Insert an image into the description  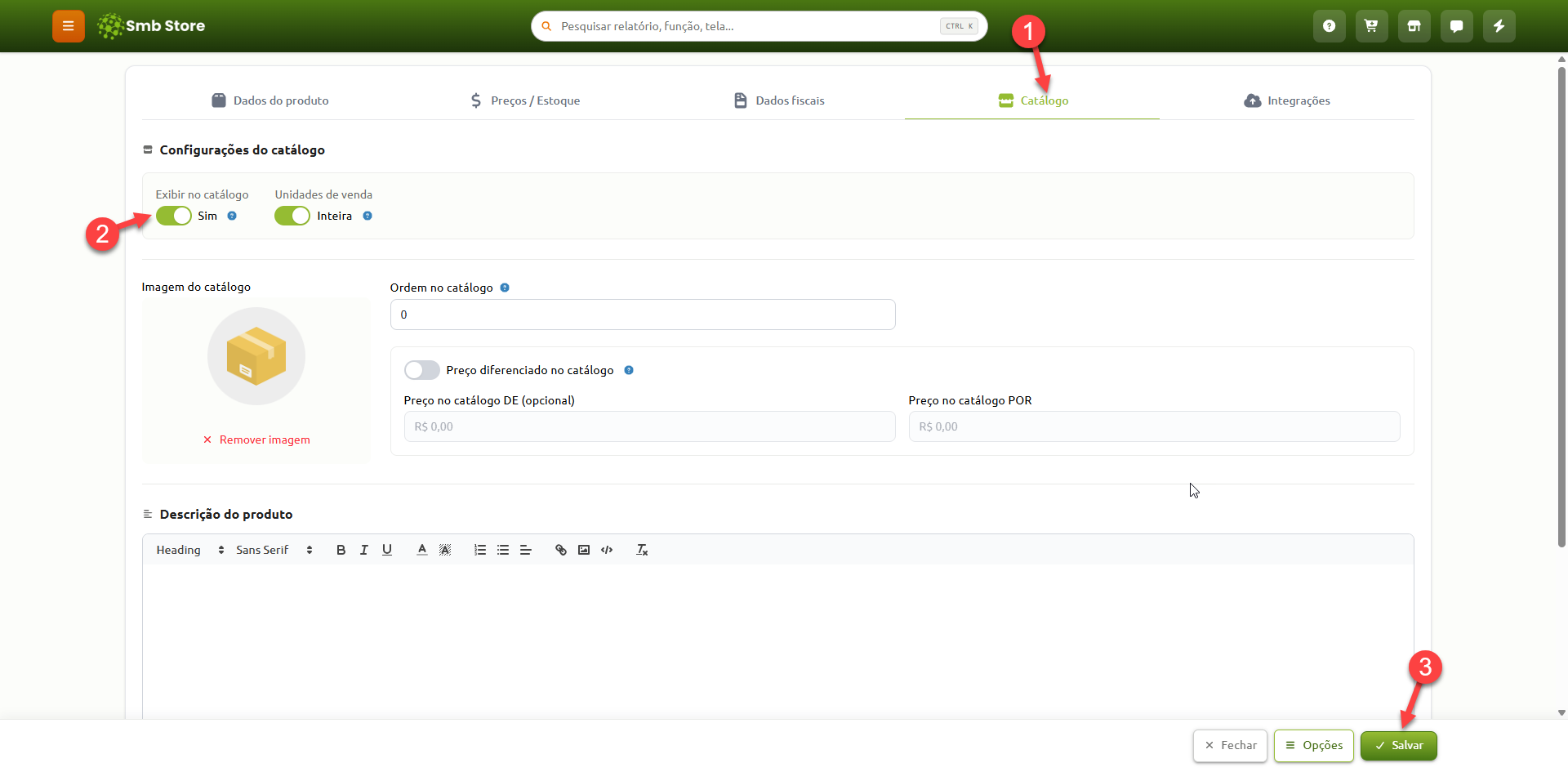[584, 550]
